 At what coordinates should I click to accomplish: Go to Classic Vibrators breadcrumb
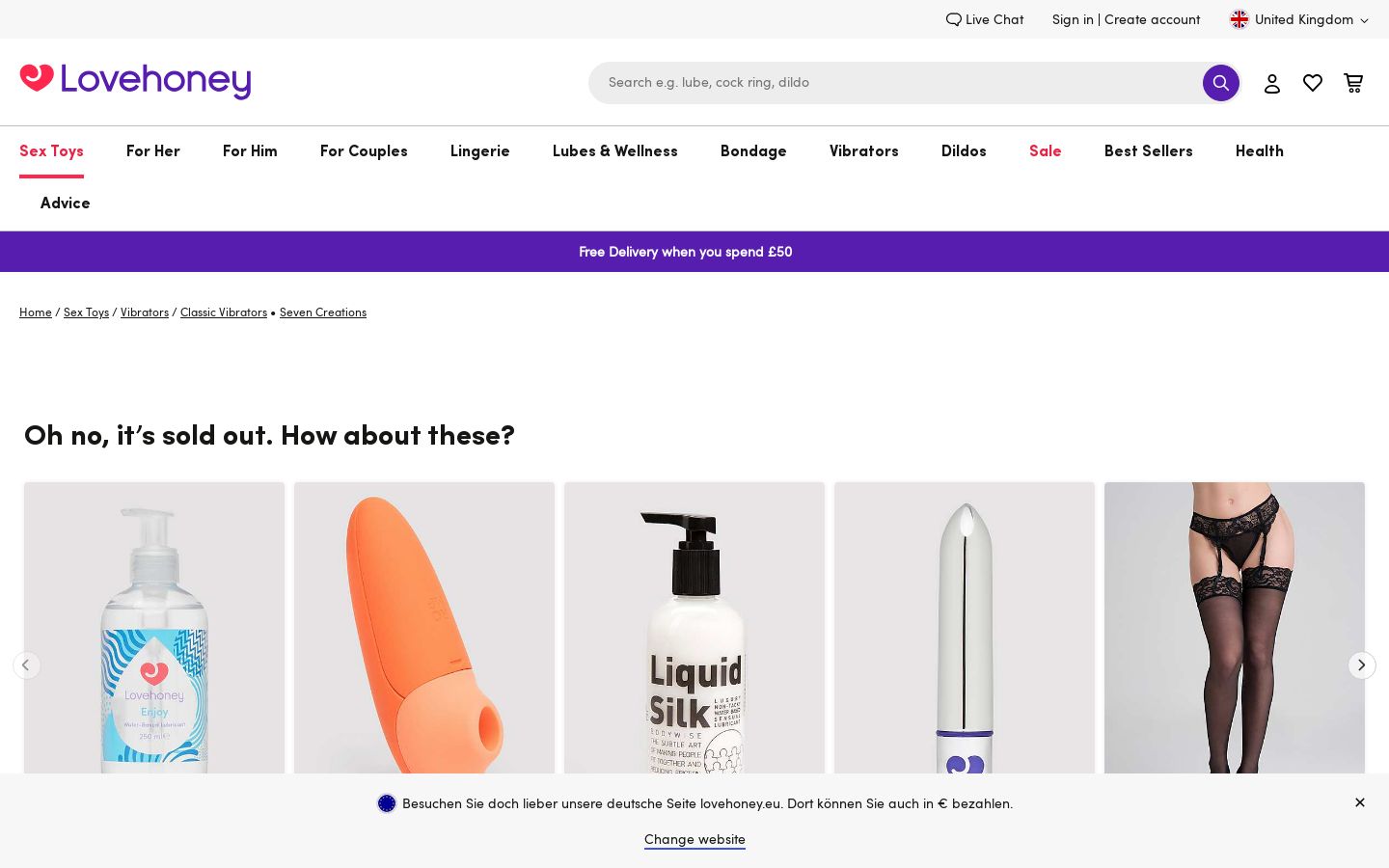pos(224,312)
